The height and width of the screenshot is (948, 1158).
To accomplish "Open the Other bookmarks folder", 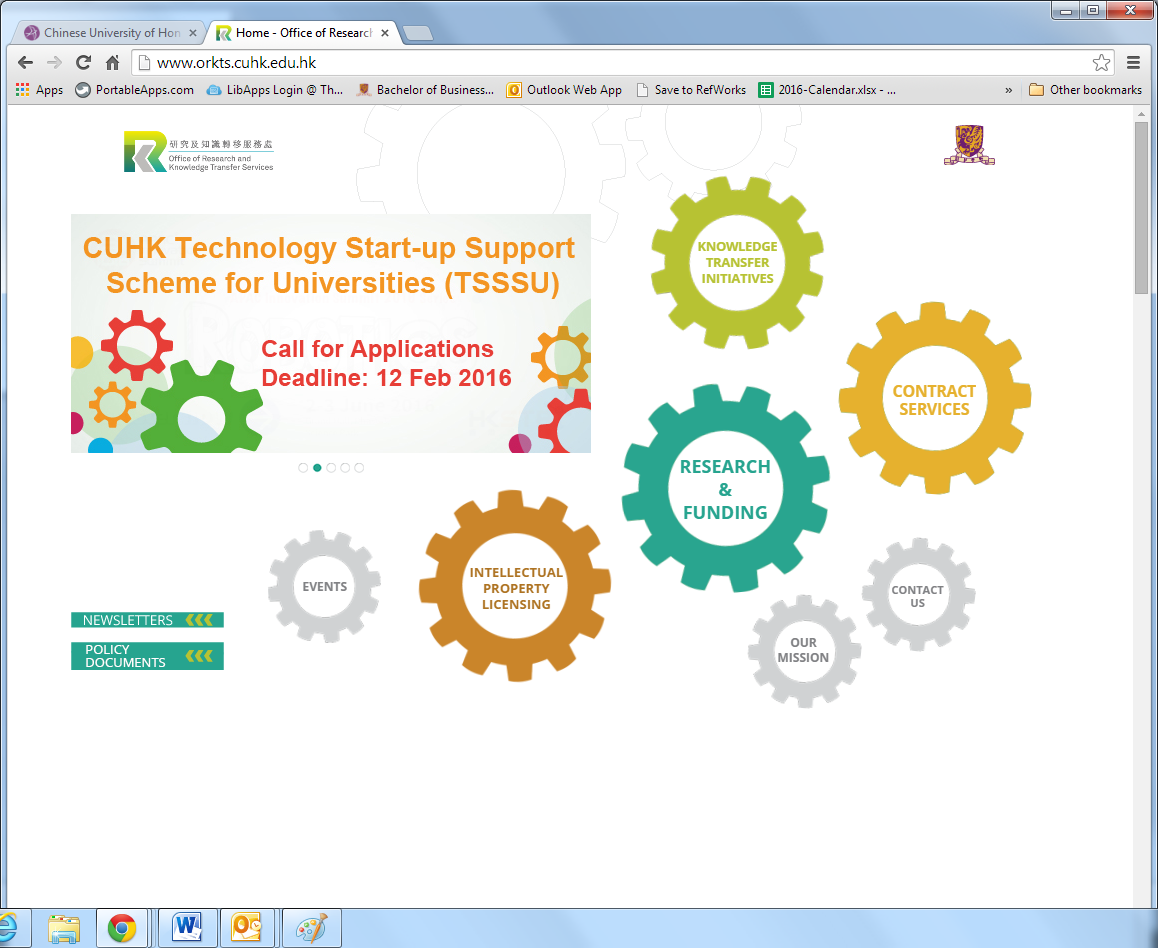I will pos(1086,90).
